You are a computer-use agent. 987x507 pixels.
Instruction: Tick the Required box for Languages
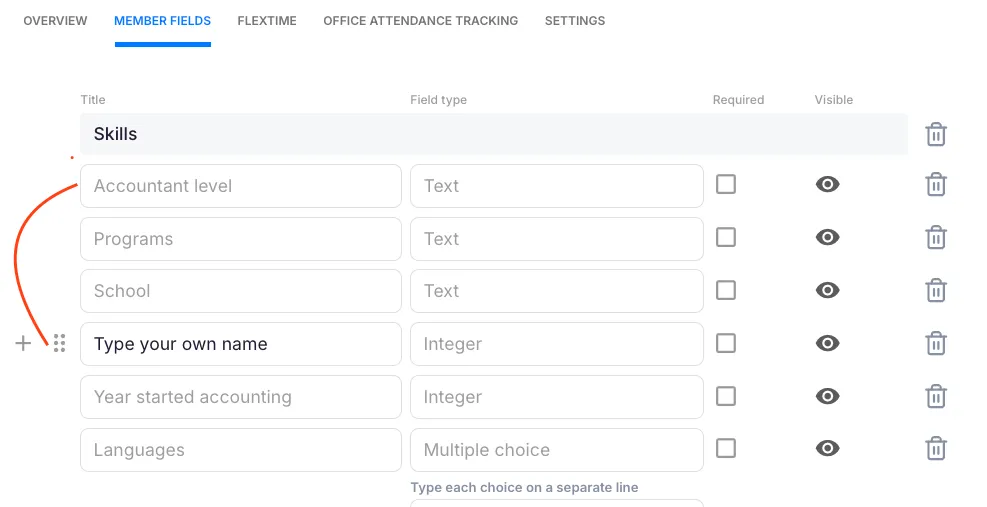(x=726, y=448)
